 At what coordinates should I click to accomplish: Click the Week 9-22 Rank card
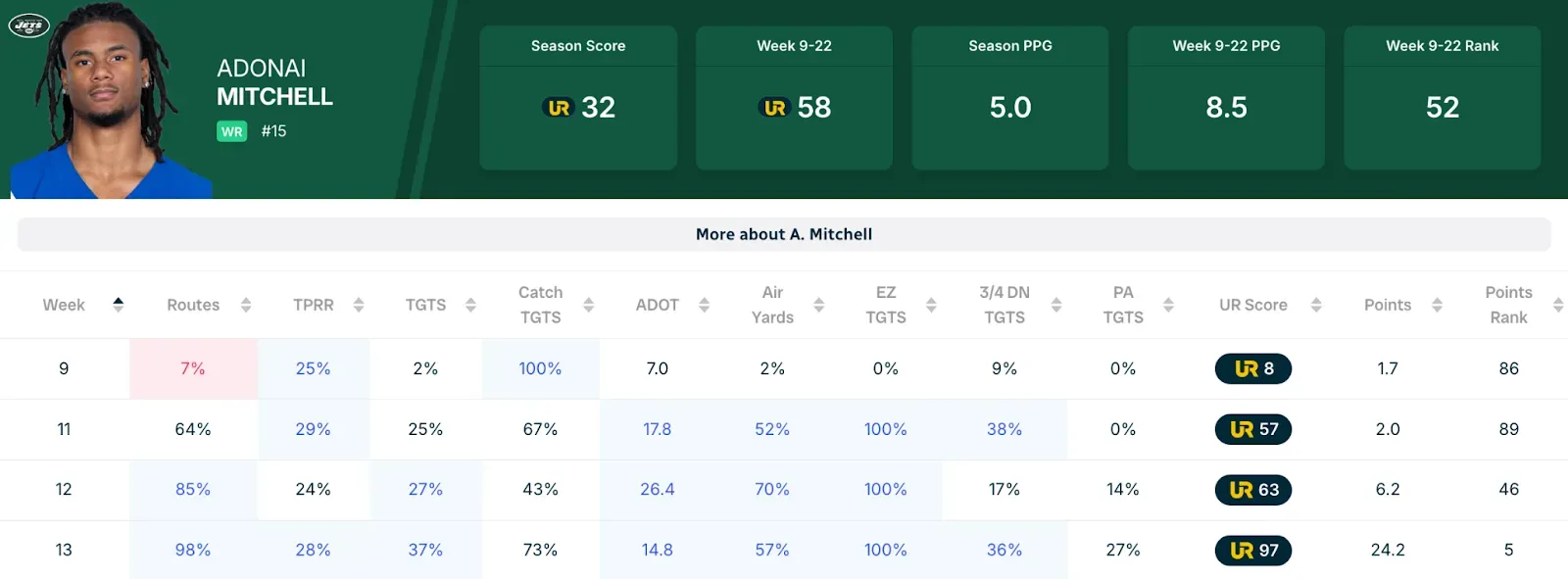click(1442, 98)
